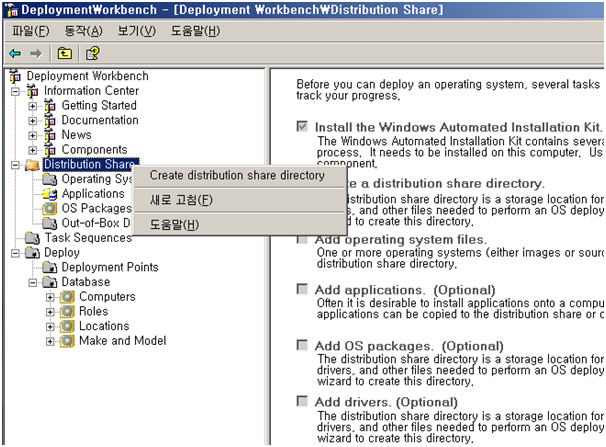This screenshot has height=447, width=606.
Task: Expand the Make and Model tree node
Action: (x=50, y=342)
